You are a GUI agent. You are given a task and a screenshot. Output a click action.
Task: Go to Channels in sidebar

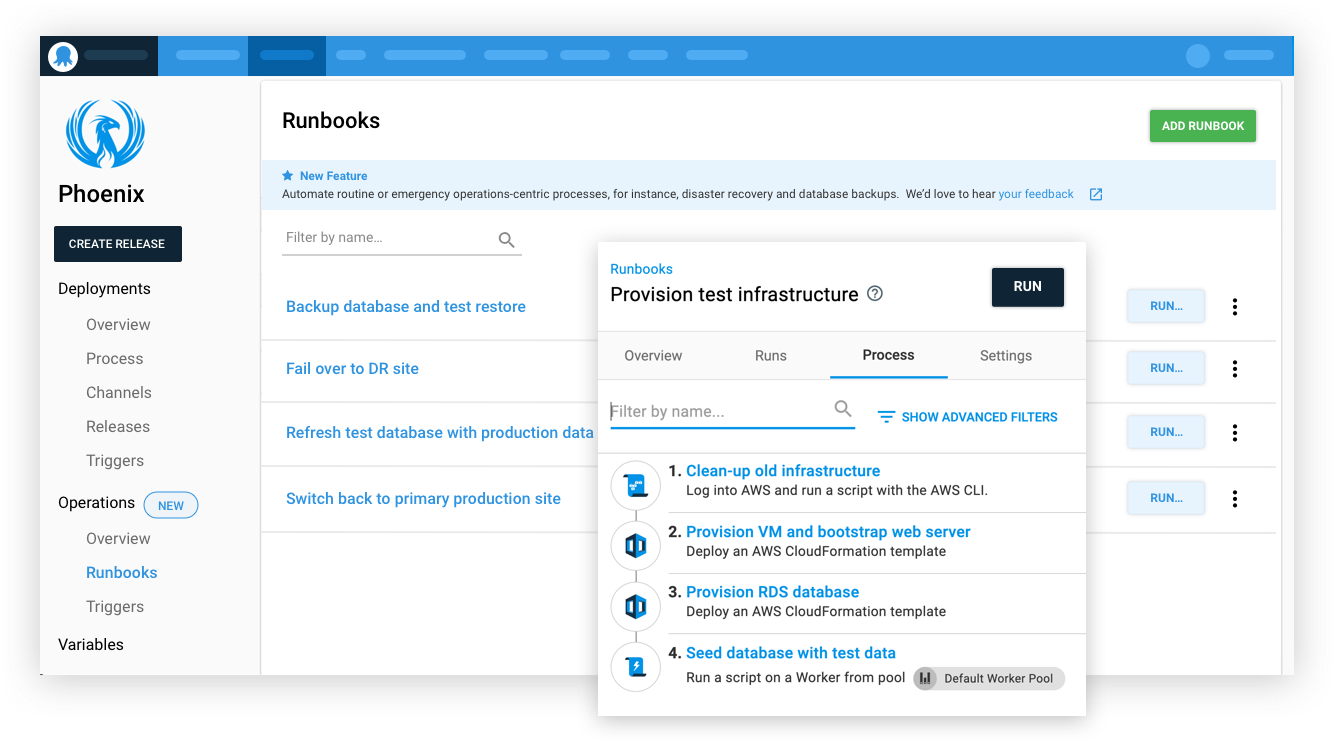tap(119, 393)
